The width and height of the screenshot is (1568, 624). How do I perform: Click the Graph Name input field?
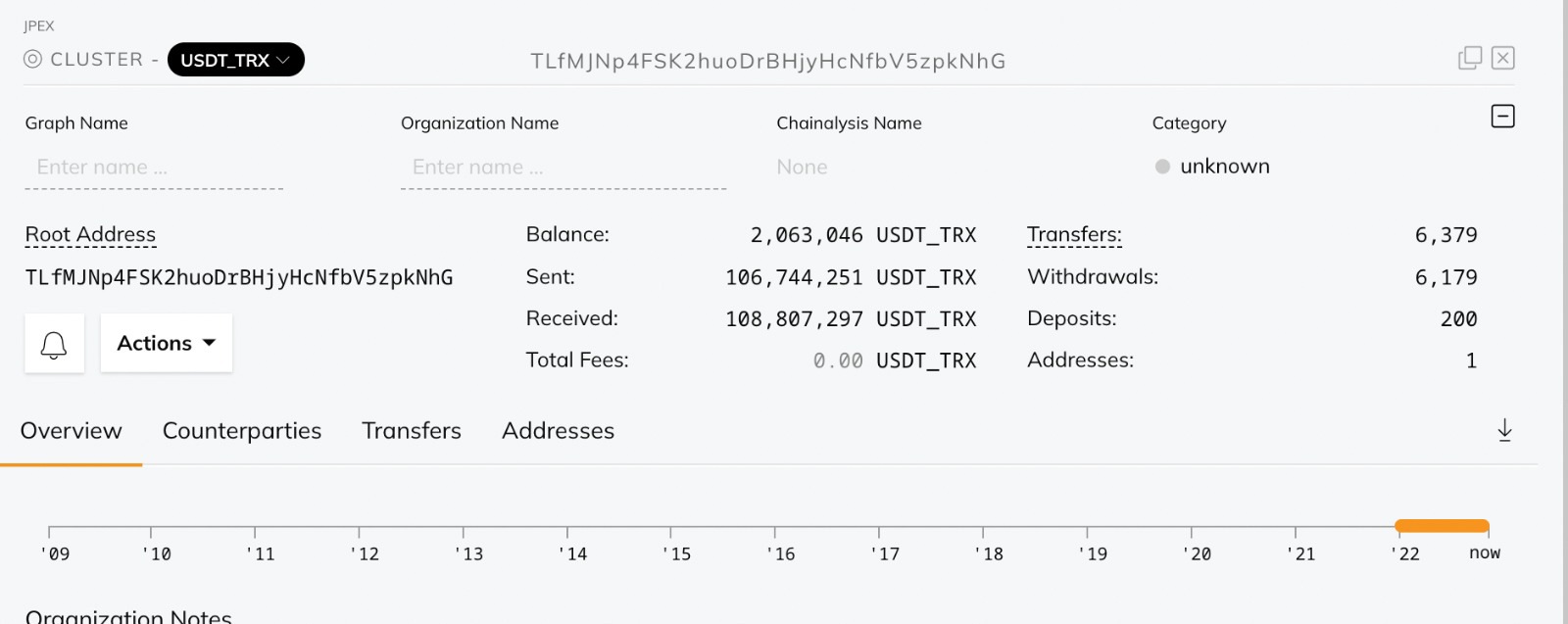pos(152,167)
